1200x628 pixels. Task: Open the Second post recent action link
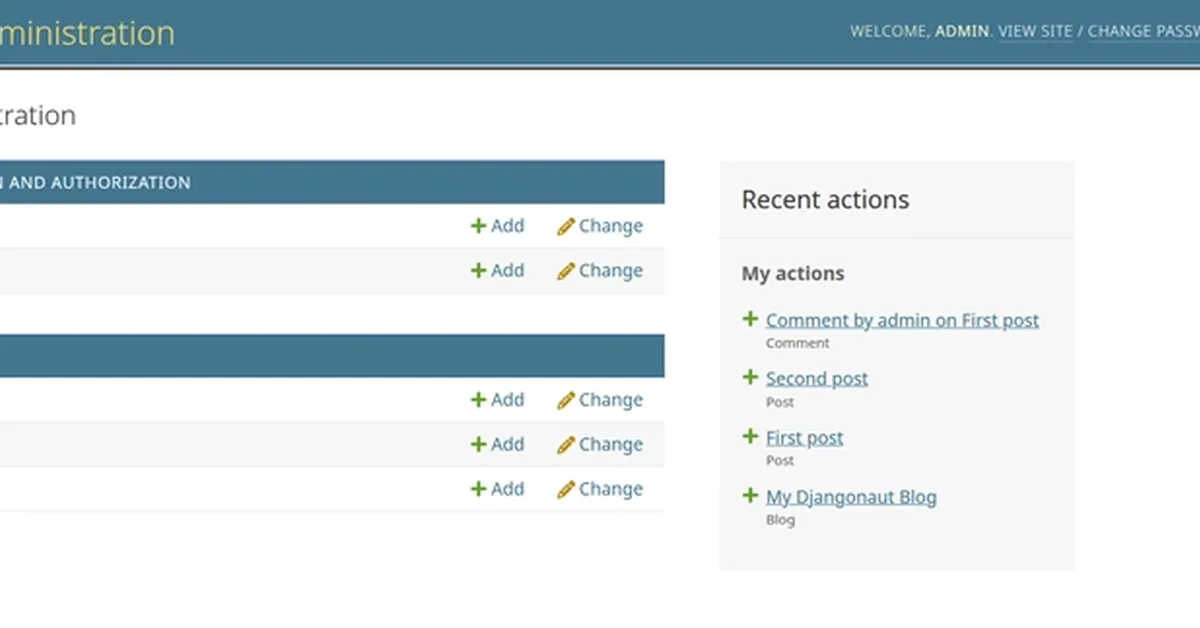(x=816, y=378)
